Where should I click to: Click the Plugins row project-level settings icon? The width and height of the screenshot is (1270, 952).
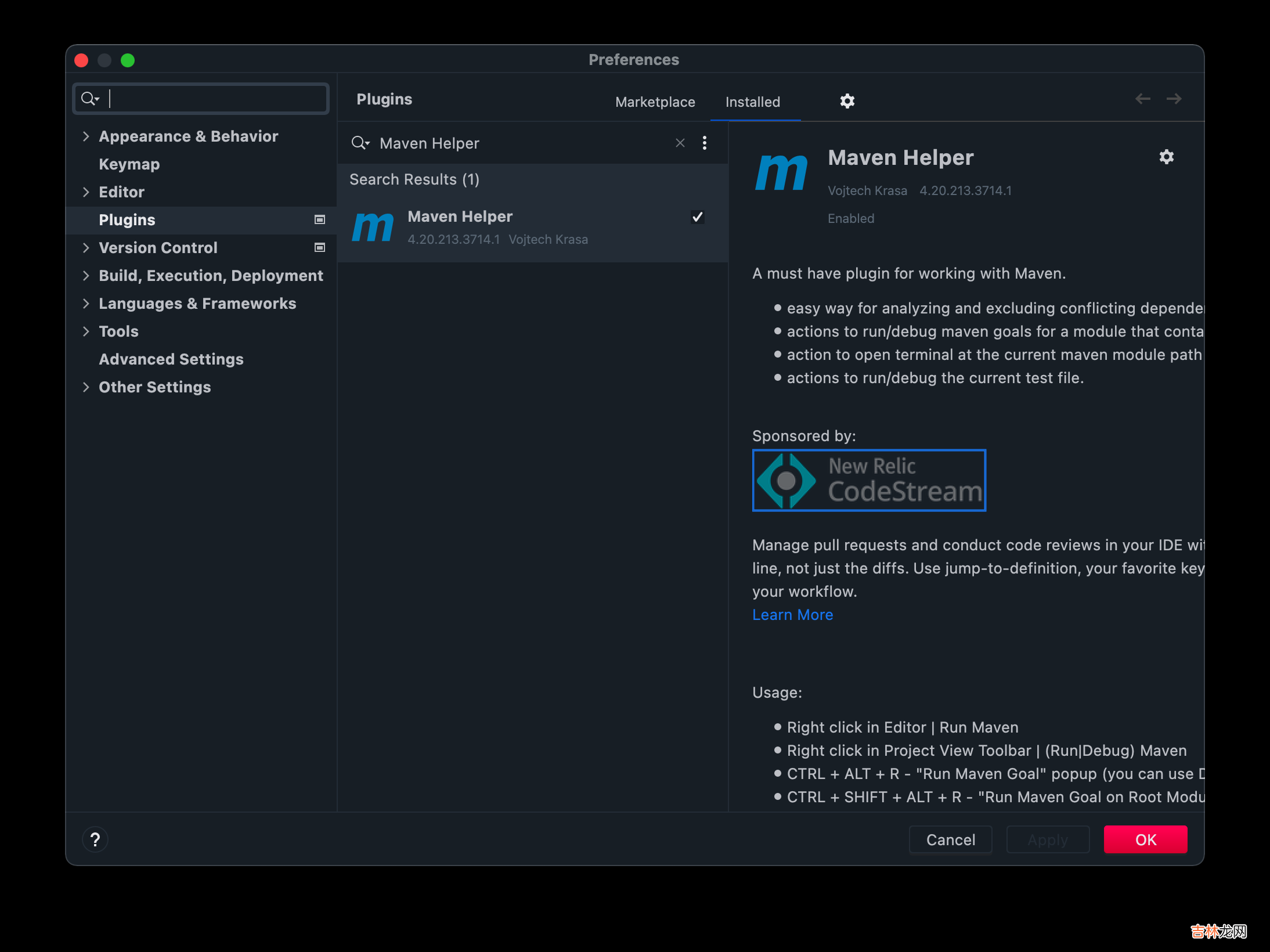point(319,219)
